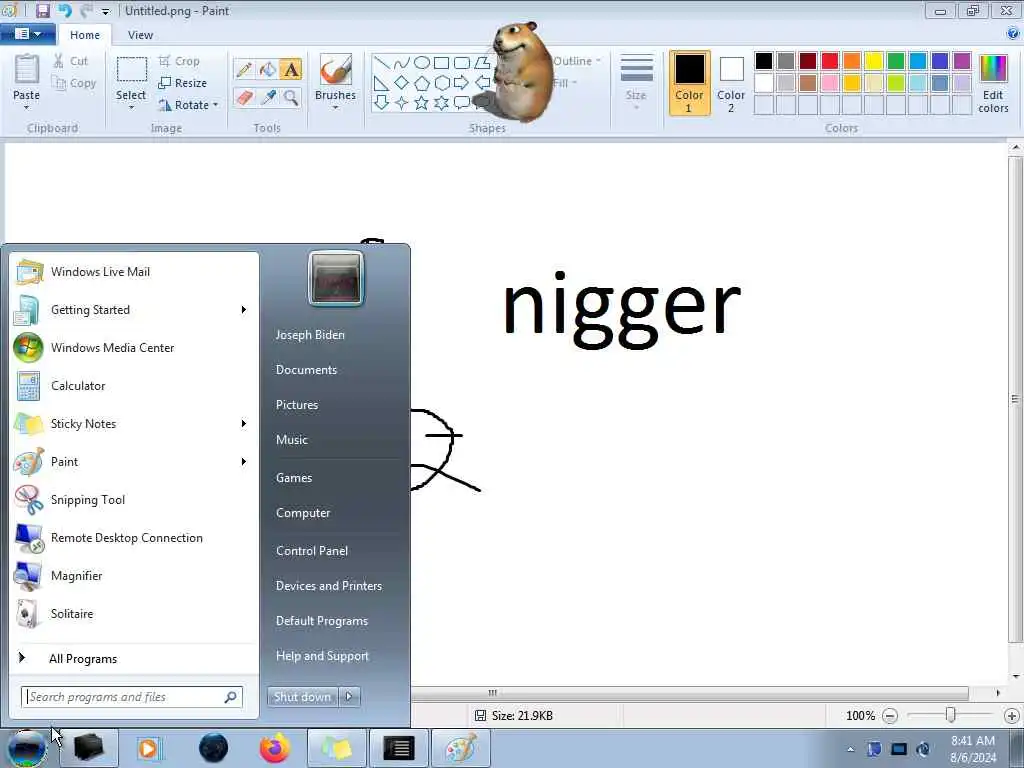Open the Rotate dropdown

point(188,104)
